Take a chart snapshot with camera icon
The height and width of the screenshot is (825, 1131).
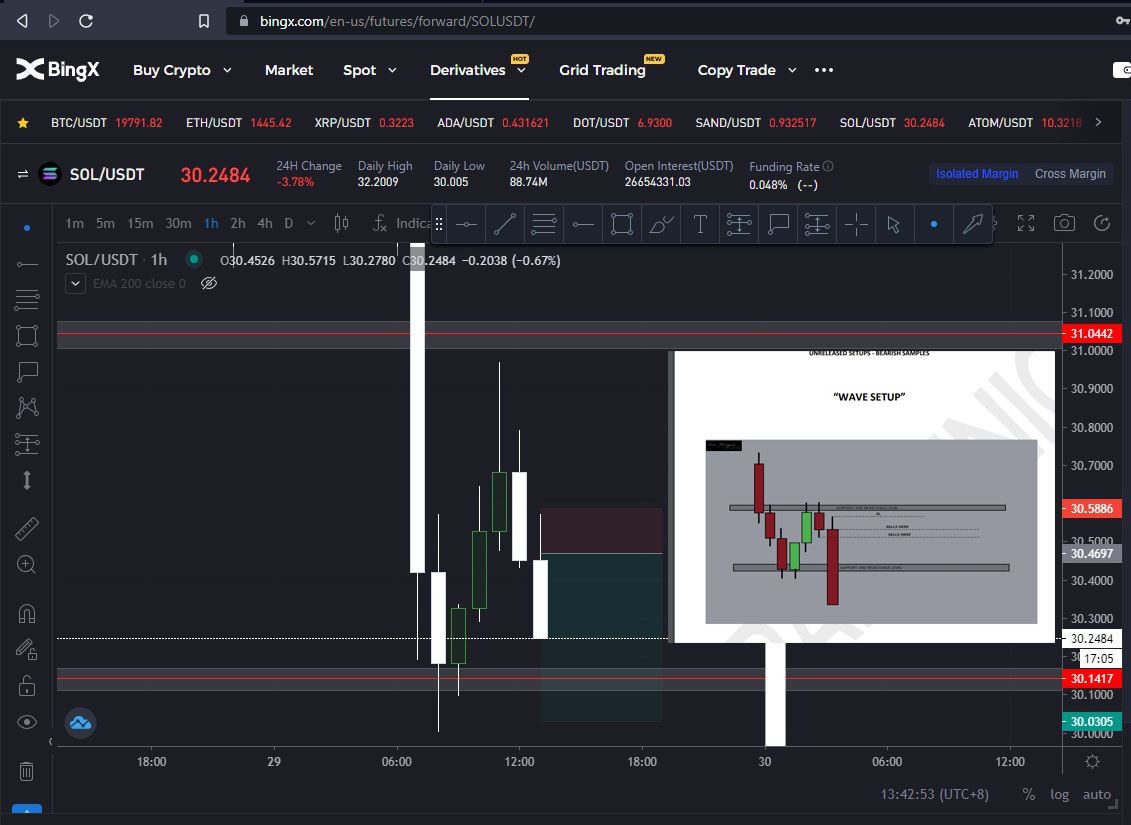[1064, 223]
